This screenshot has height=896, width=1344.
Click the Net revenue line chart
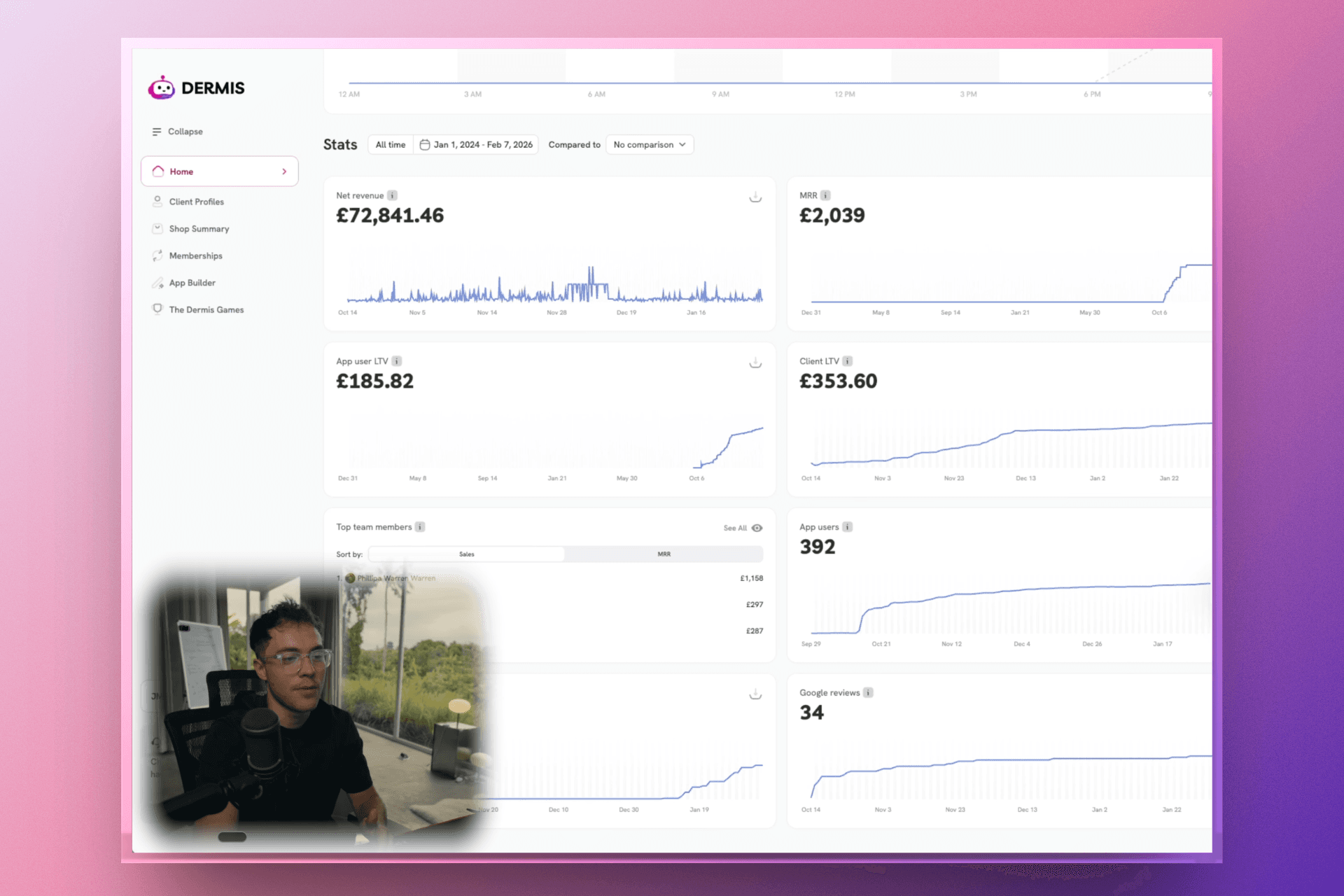pyautogui.click(x=553, y=287)
